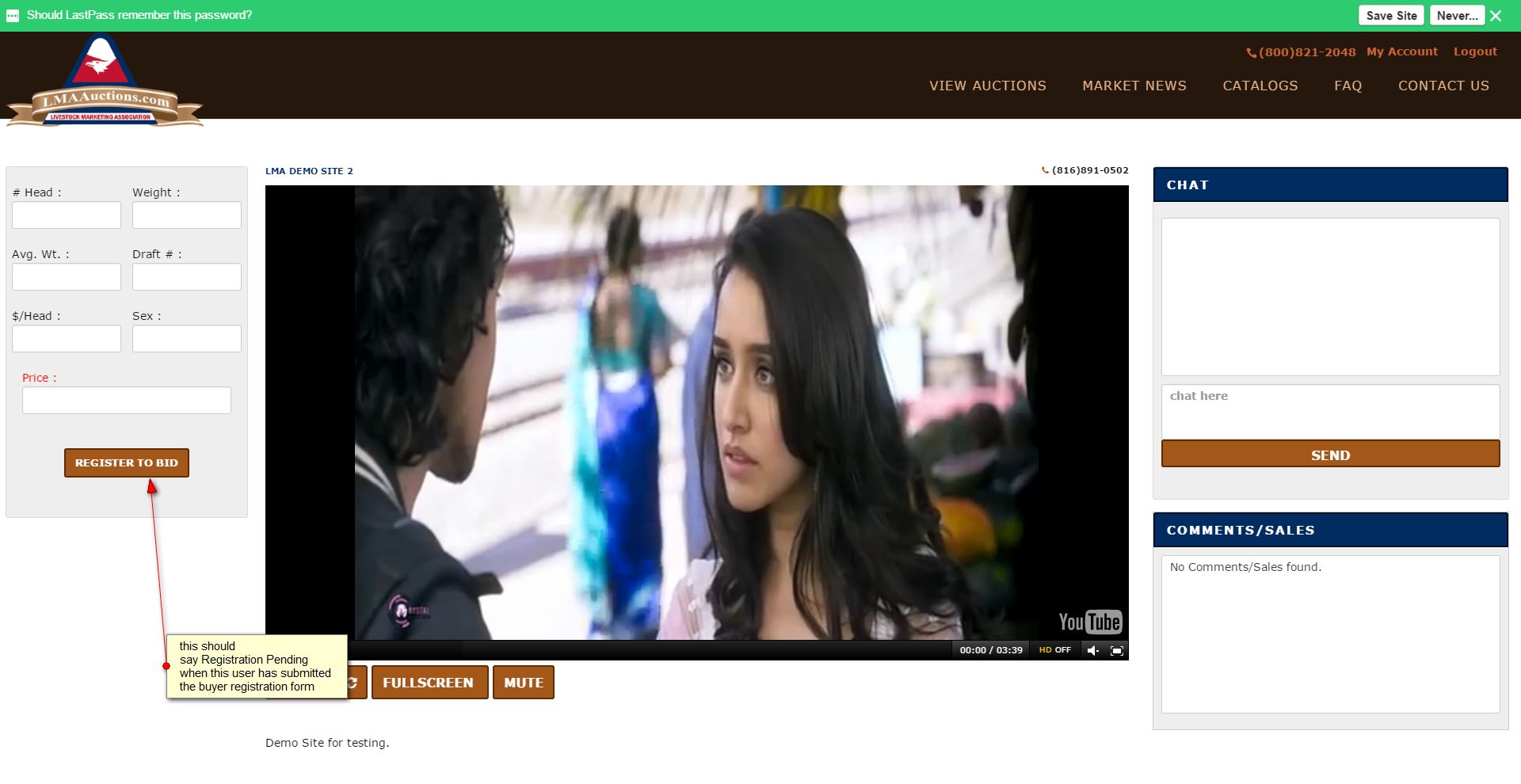Click the Weight input field
Viewport: 1521px width, 784px height.
187,215
